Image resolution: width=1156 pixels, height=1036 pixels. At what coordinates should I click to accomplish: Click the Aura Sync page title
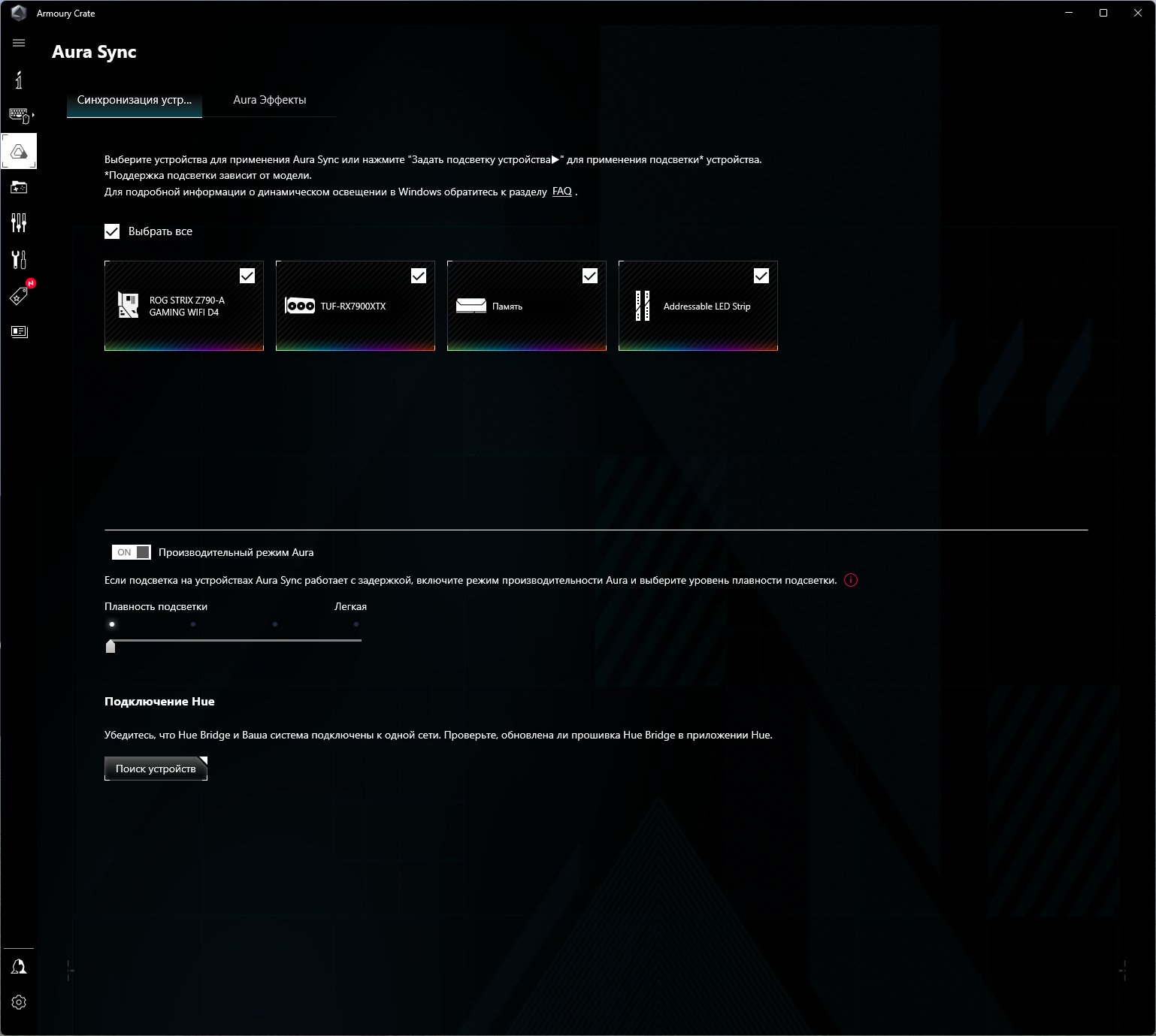point(94,52)
